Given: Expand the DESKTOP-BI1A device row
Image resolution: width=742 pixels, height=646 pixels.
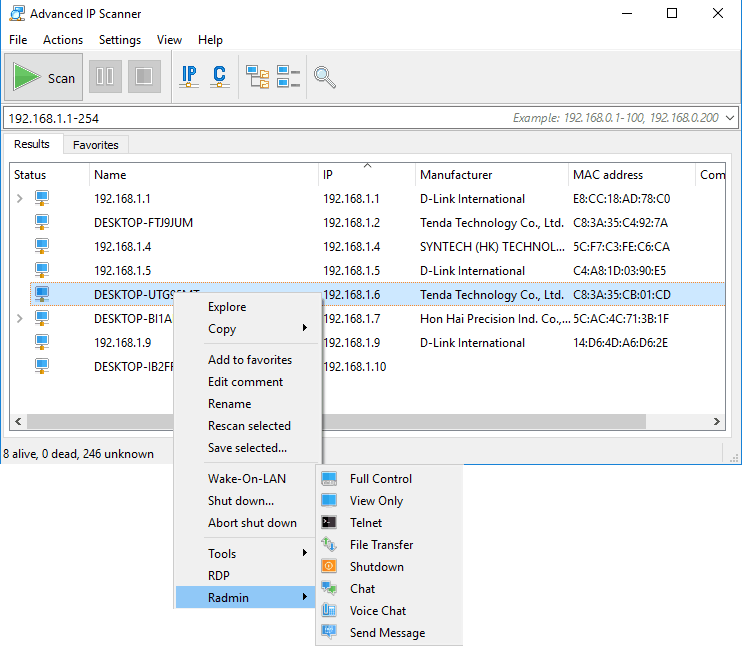Looking at the screenshot, I should [19, 319].
